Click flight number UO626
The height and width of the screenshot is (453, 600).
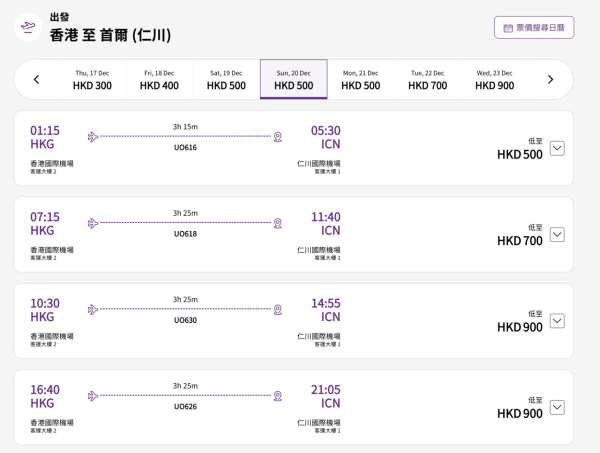(x=185, y=407)
